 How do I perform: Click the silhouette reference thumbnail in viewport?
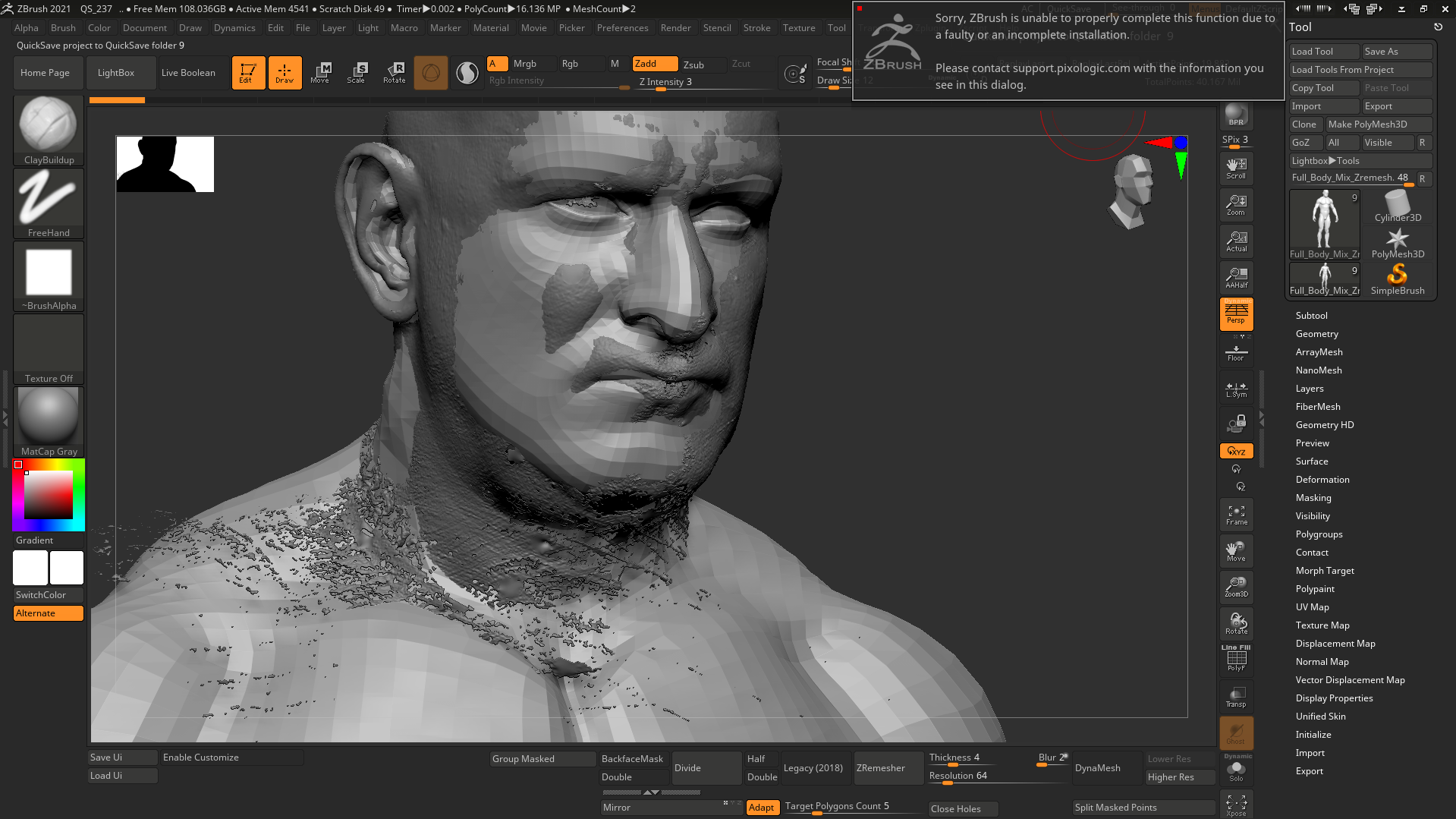pos(165,164)
